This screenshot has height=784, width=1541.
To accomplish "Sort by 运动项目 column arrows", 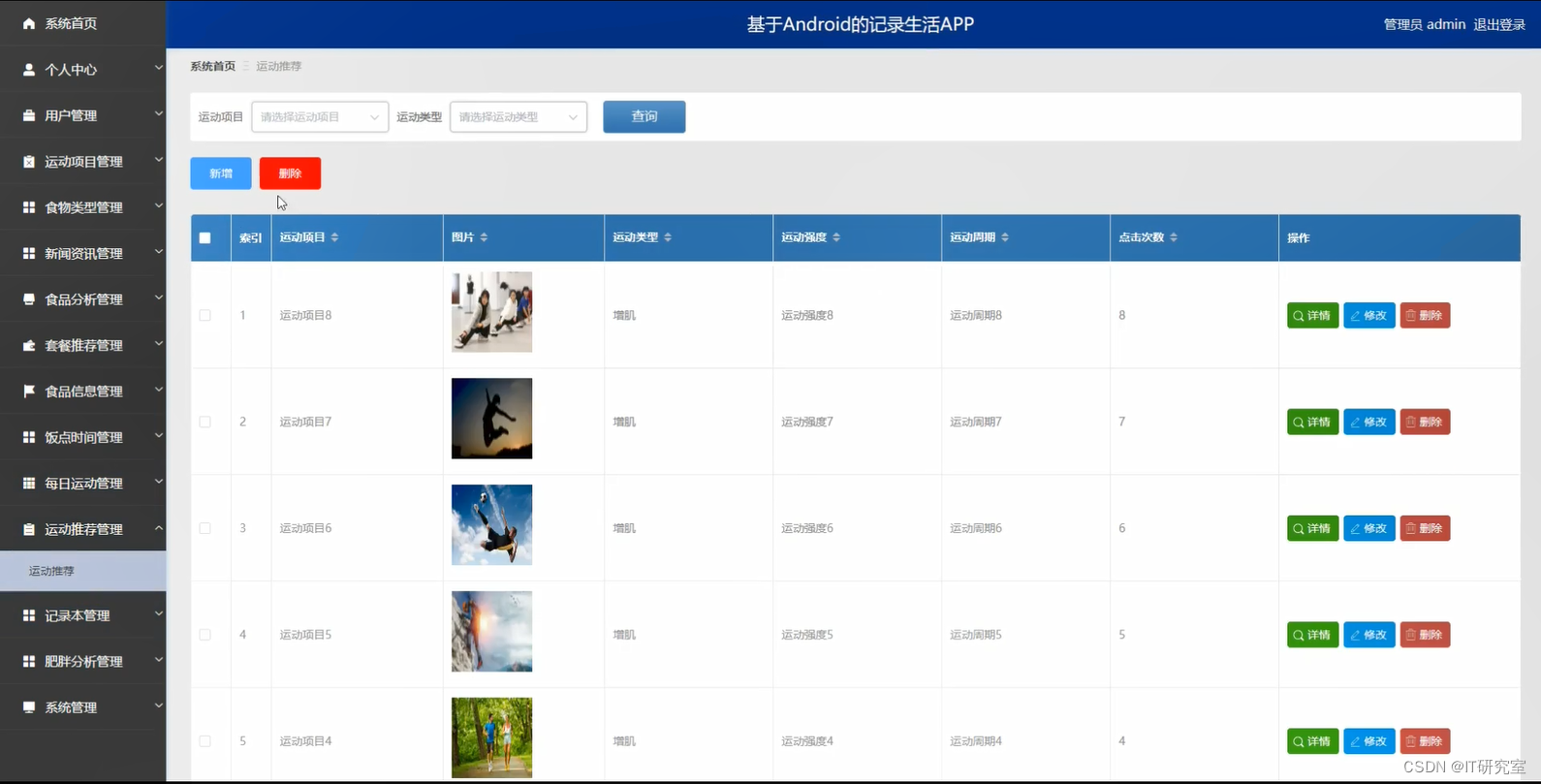I will [334, 237].
